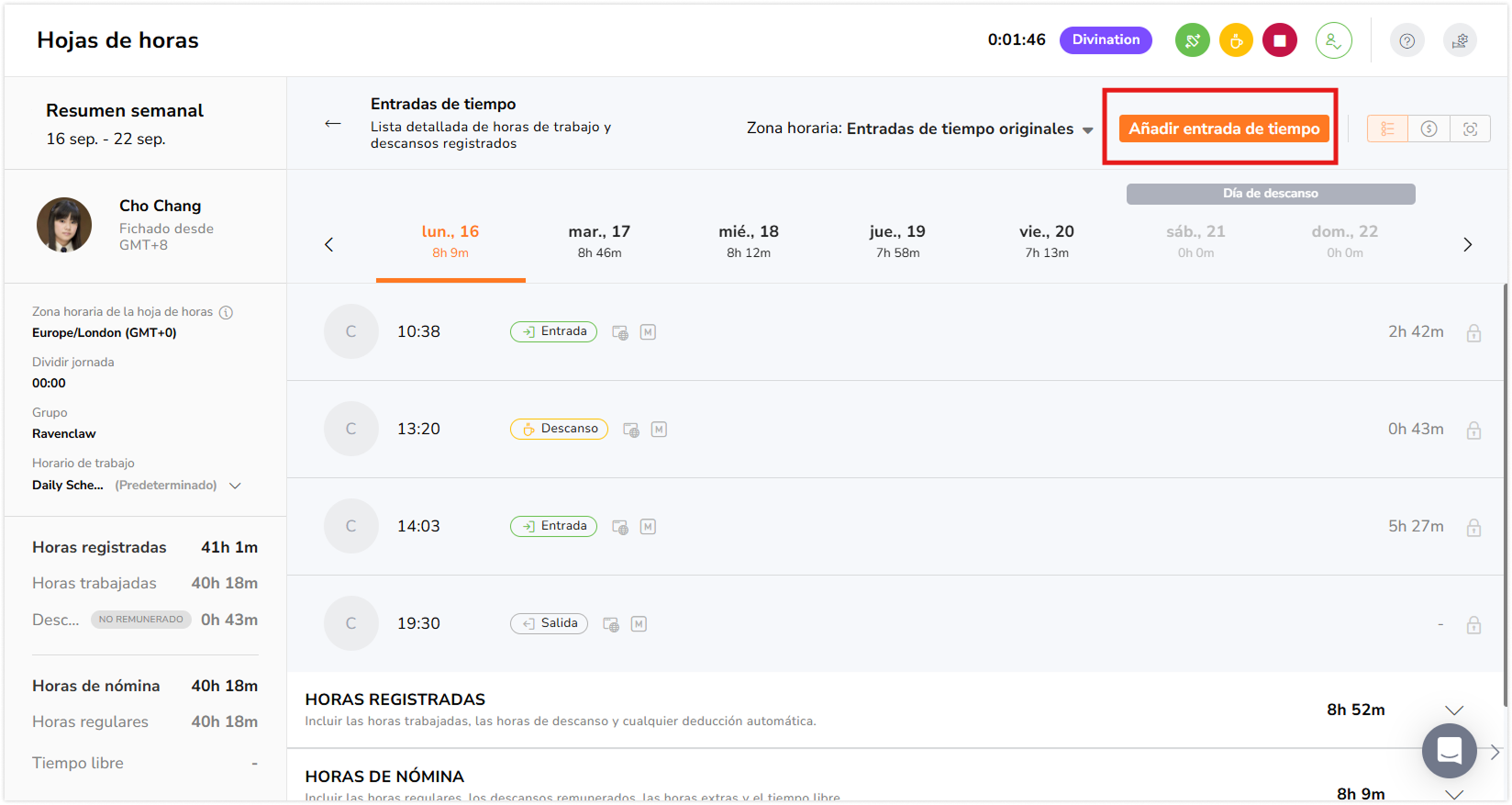The width and height of the screenshot is (1512, 805).
Task: Expand the HORAS REGISTRADAS section
Action: [x=1454, y=710]
